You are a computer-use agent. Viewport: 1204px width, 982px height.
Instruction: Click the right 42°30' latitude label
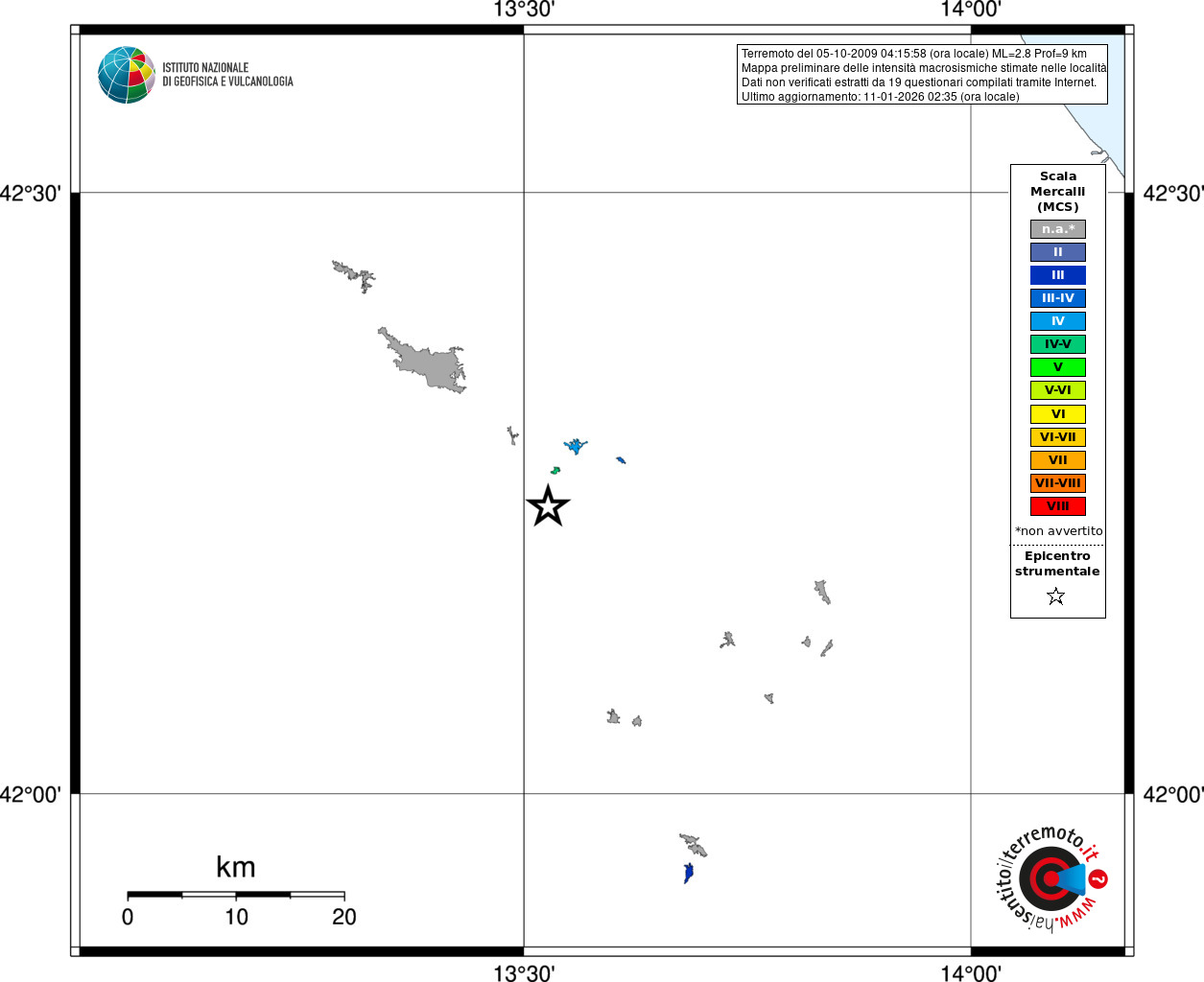1173,194
